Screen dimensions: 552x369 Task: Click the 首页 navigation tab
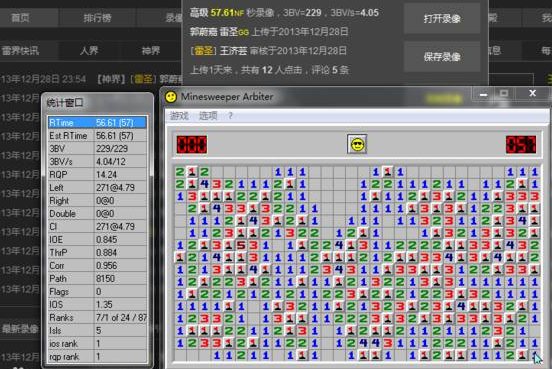20,18
